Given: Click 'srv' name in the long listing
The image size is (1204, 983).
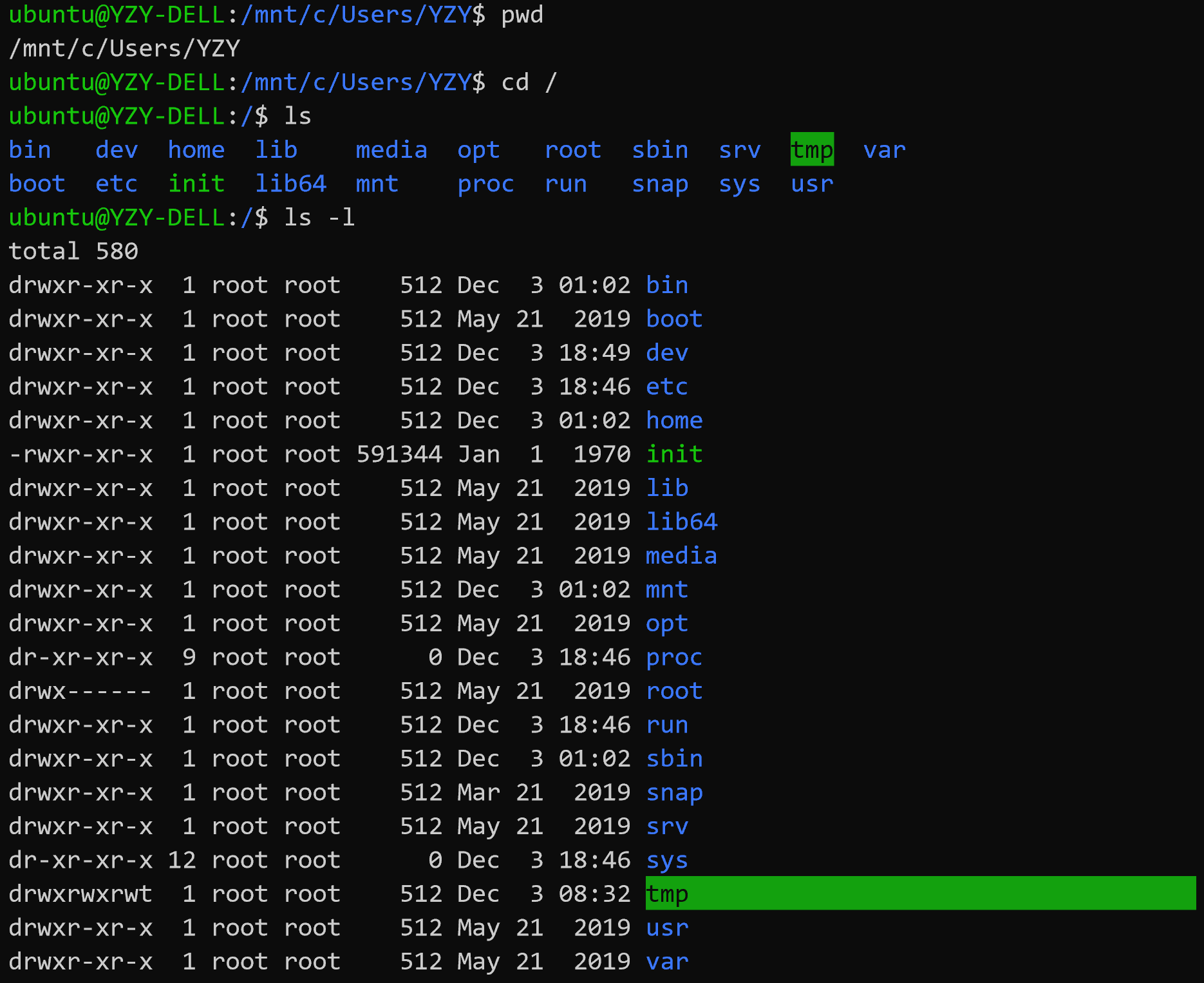Looking at the screenshot, I should click(x=667, y=826).
